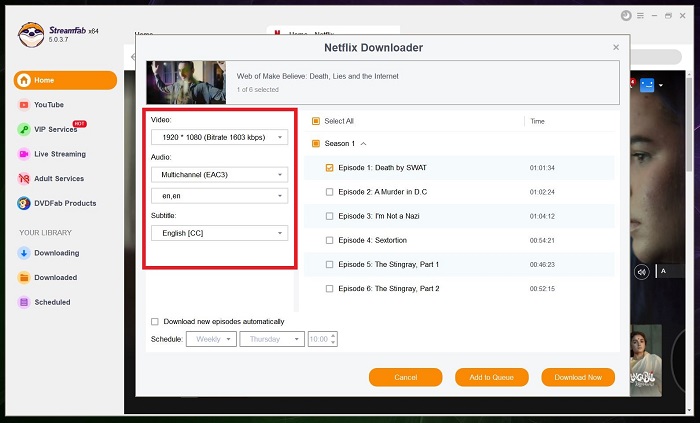700x423 pixels.
Task: Uncheck Episode 1: Death by SWAT
Action: pyautogui.click(x=329, y=168)
